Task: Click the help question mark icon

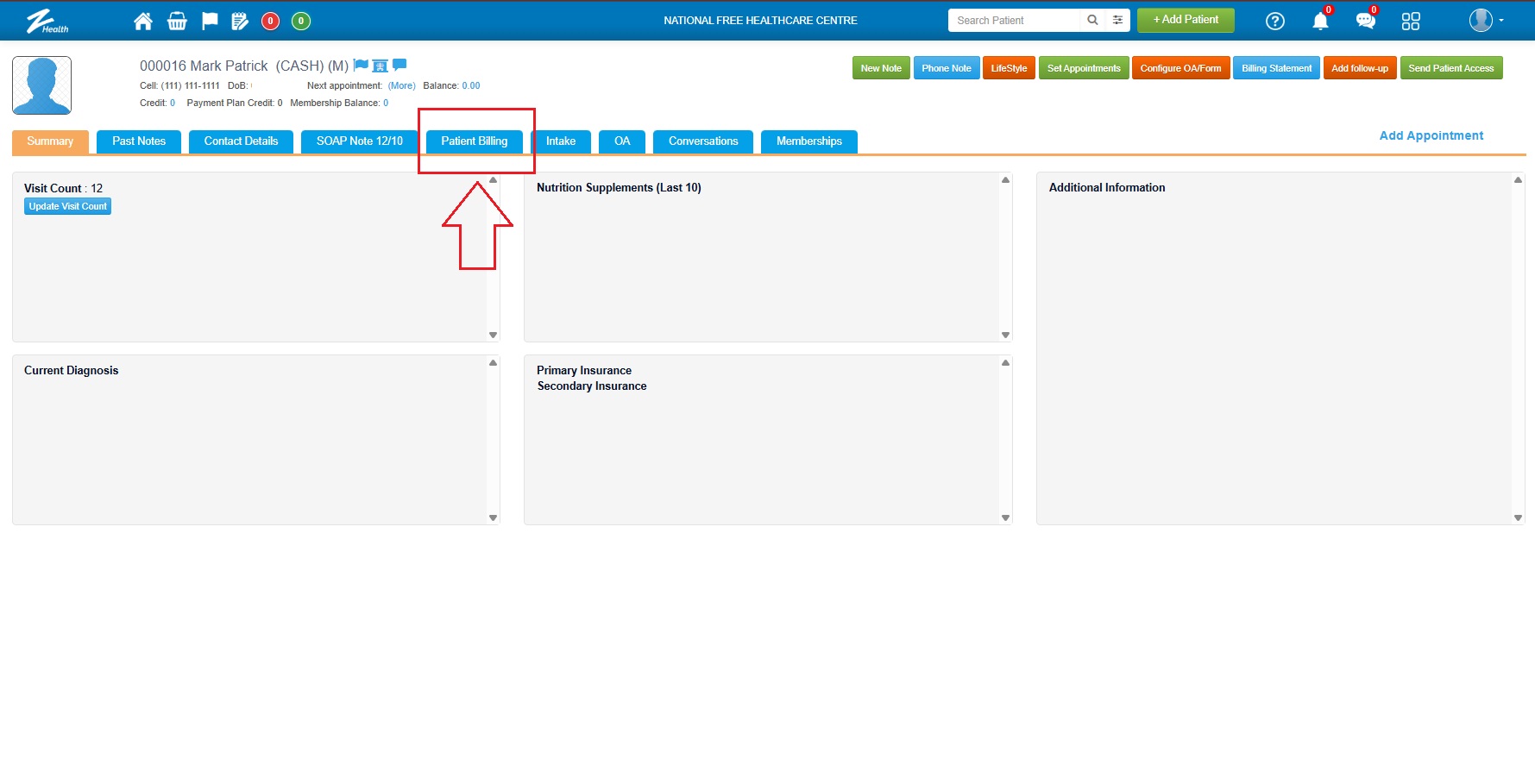Action: point(1274,21)
